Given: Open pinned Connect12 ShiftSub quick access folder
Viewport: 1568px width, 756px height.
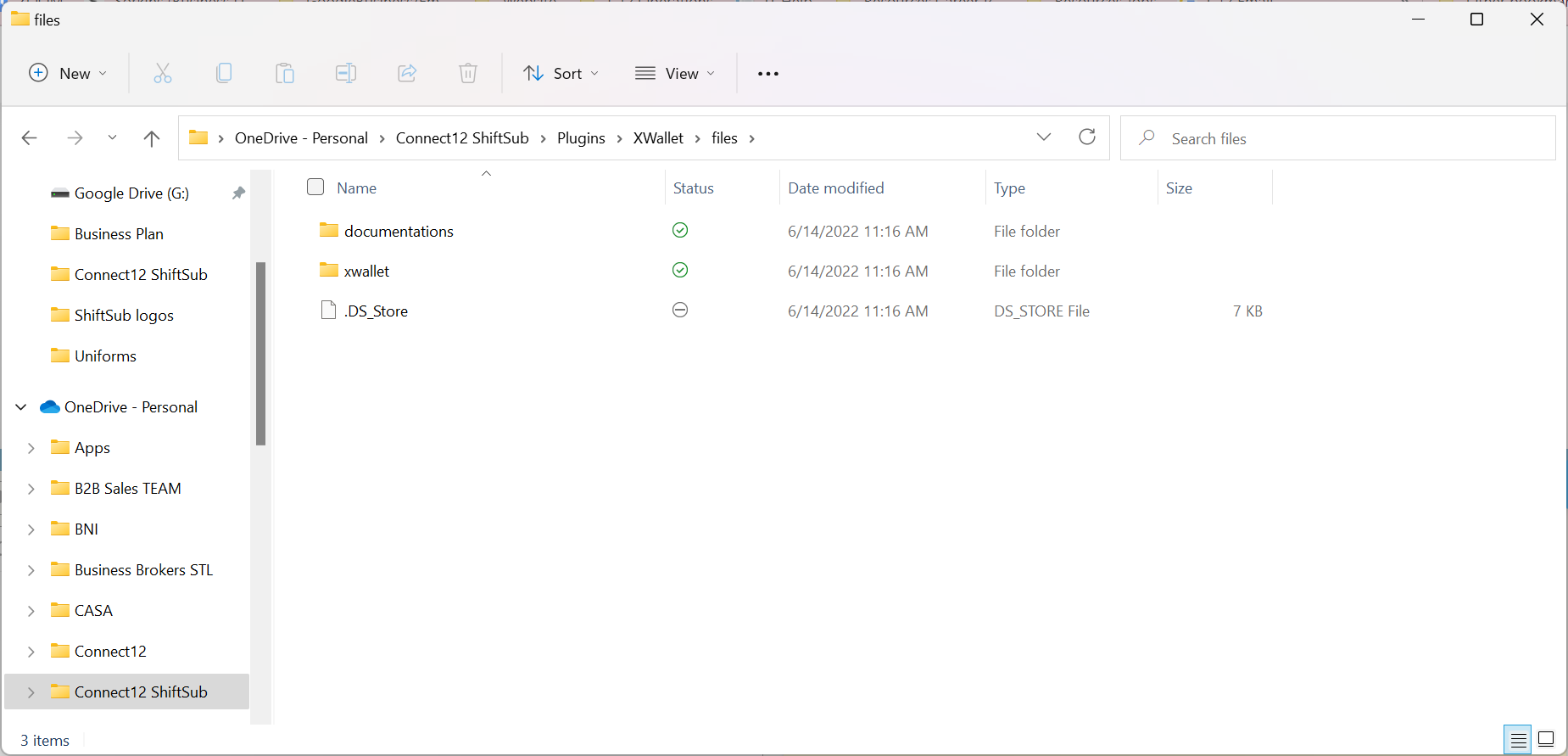Looking at the screenshot, I should click(x=141, y=275).
